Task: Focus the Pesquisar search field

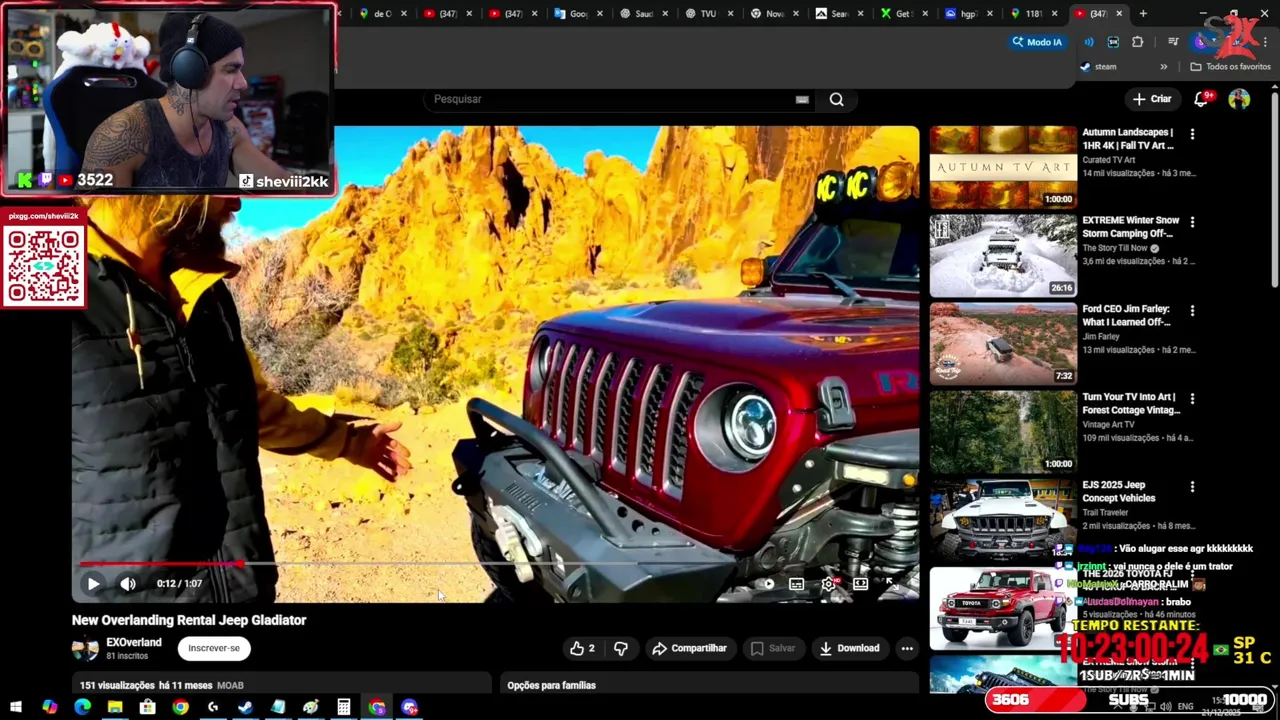Action: [x=610, y=99]
